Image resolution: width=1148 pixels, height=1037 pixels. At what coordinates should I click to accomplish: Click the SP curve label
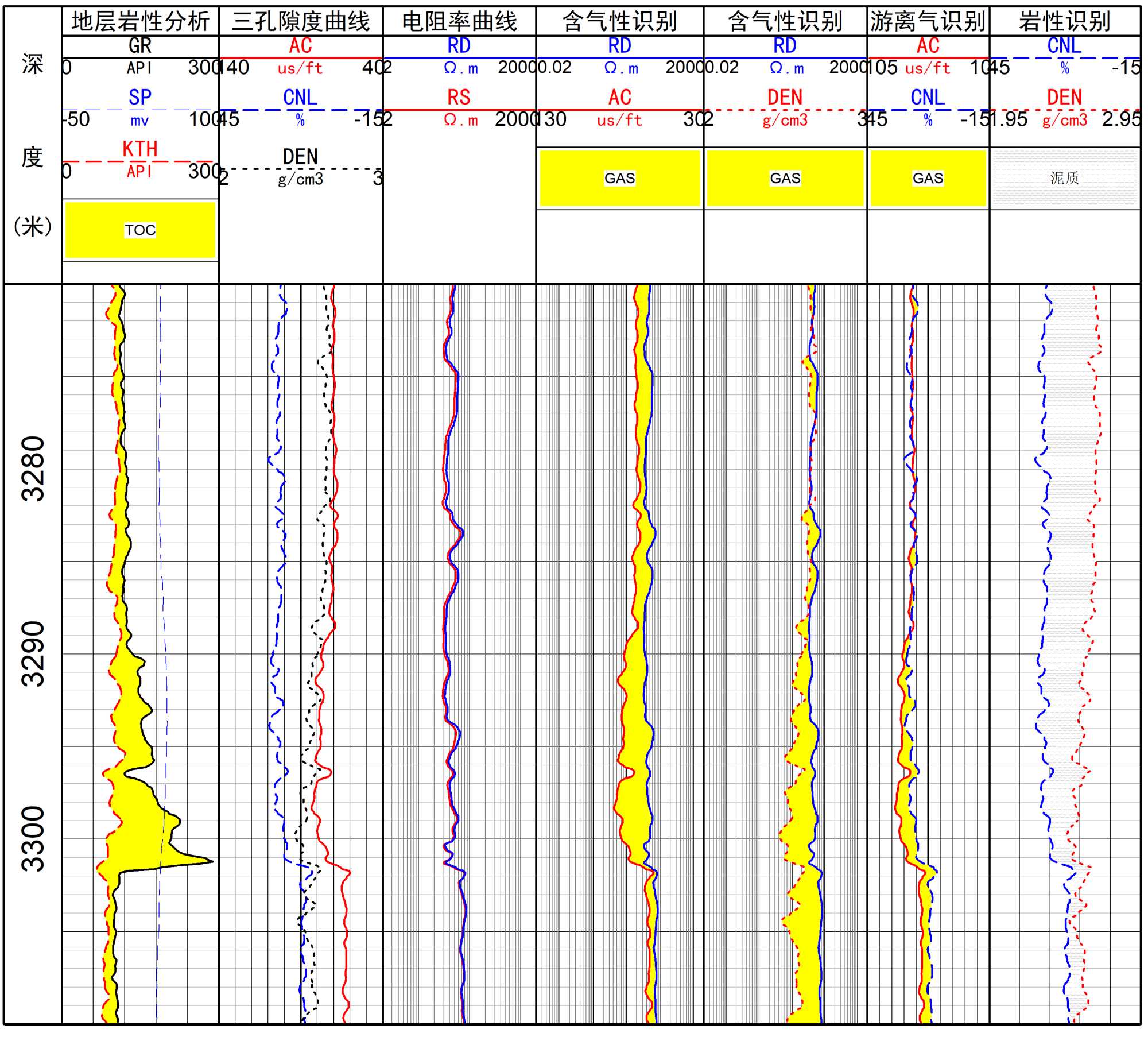point(140,97)
